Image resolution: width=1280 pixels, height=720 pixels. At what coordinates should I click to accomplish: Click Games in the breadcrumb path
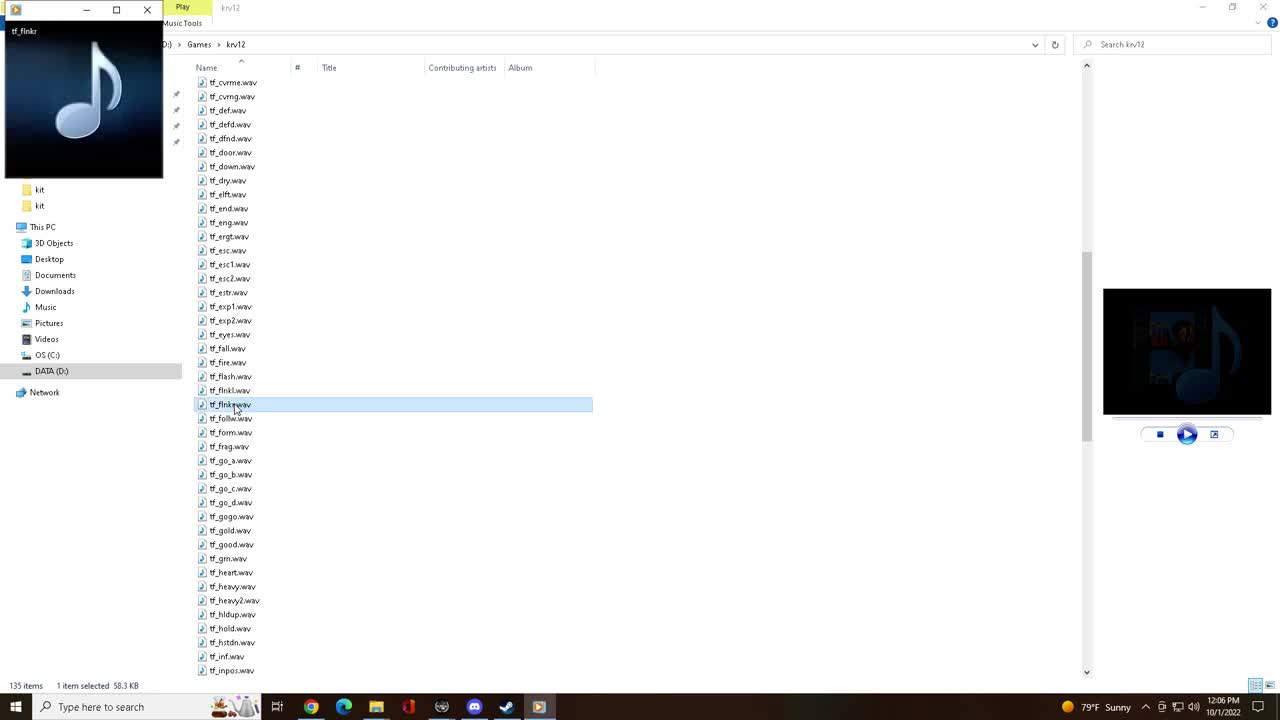click(x=198, y=44)
